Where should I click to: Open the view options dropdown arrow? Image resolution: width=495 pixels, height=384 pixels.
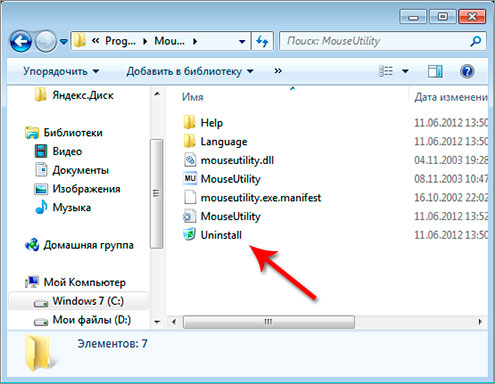point(405,71)
